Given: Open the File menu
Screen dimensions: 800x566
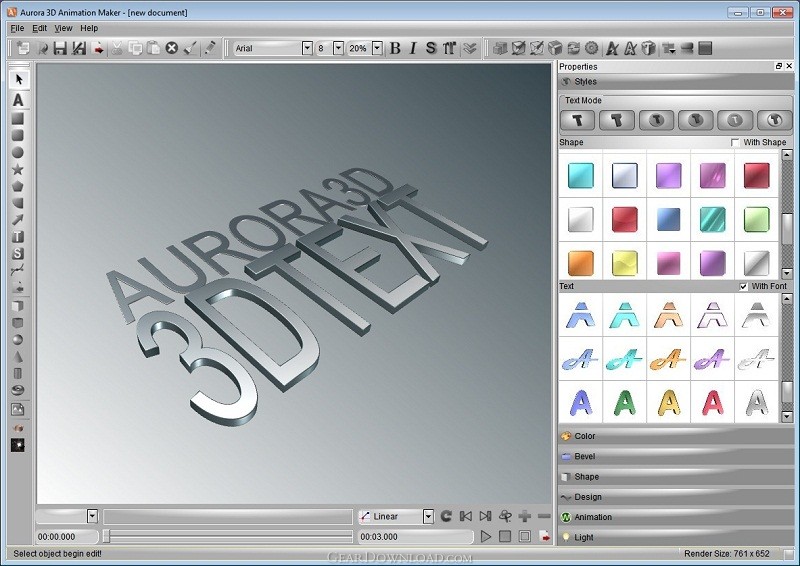Looking at the screenshot, I should point(17,28).
